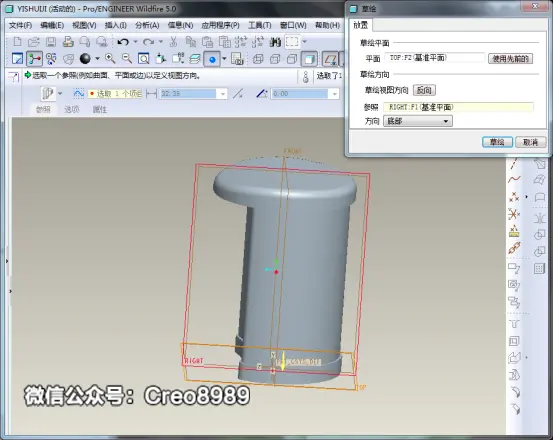Viewport: 554px width, 440px height.
Task: Click the Undo arrow icon
Action: pyautogui.click(x=123, y=42)
